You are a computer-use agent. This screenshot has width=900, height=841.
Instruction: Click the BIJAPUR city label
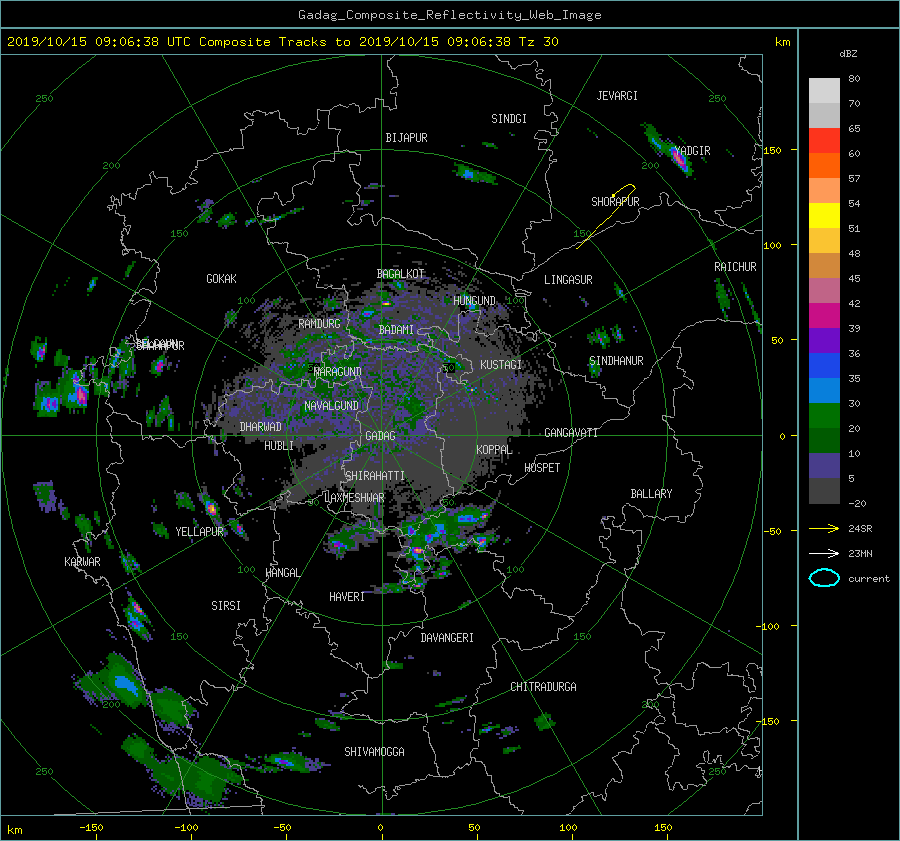pyautogui.click(x=406, y=138)
